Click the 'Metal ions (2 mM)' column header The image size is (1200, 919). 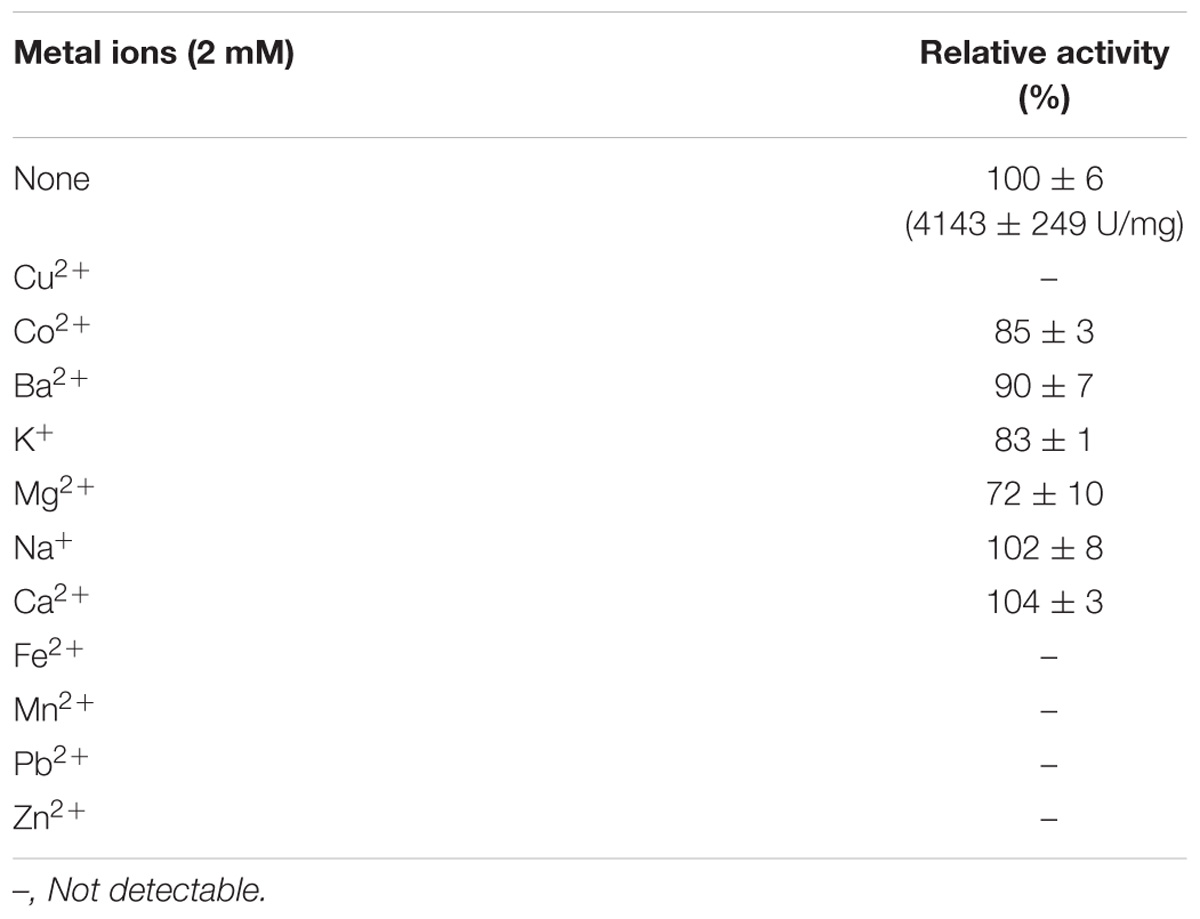(x=152, y=53)
